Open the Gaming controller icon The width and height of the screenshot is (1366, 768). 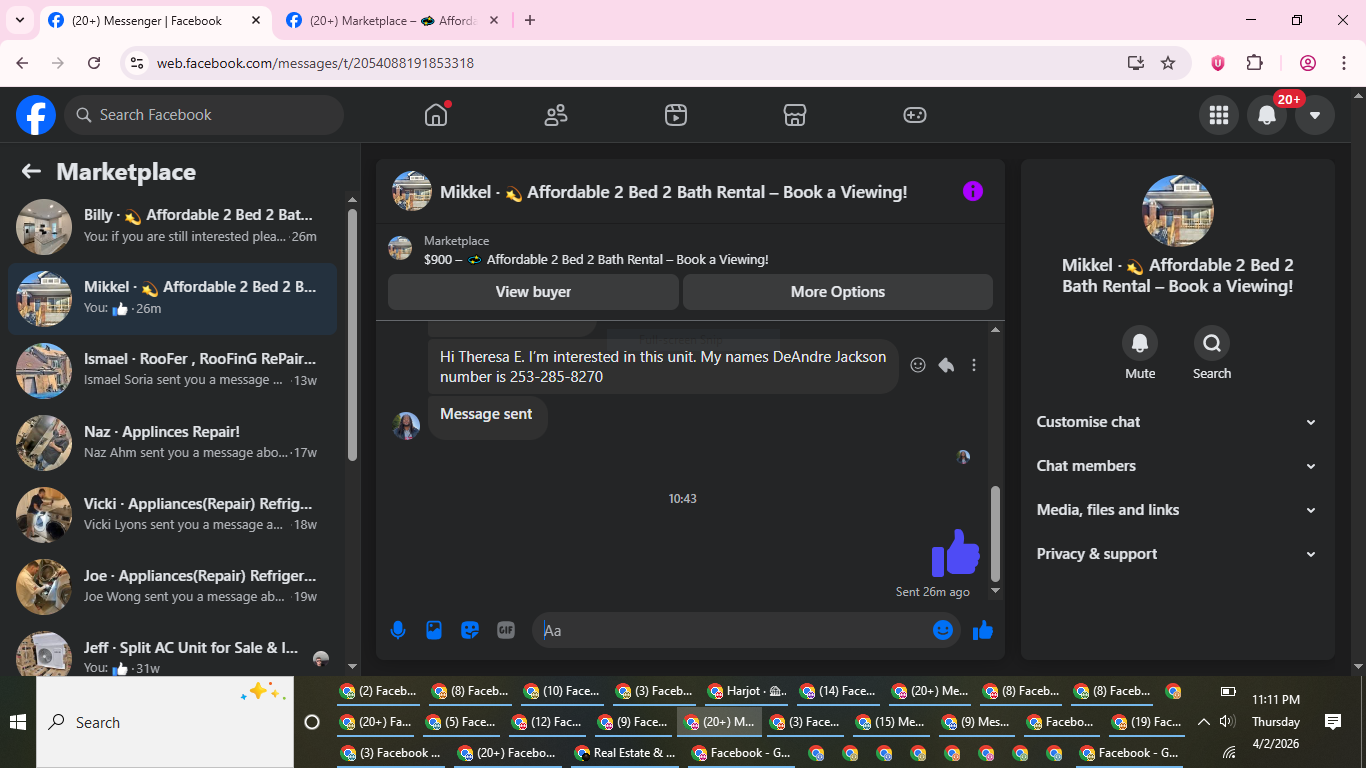(x=915, y=115)
